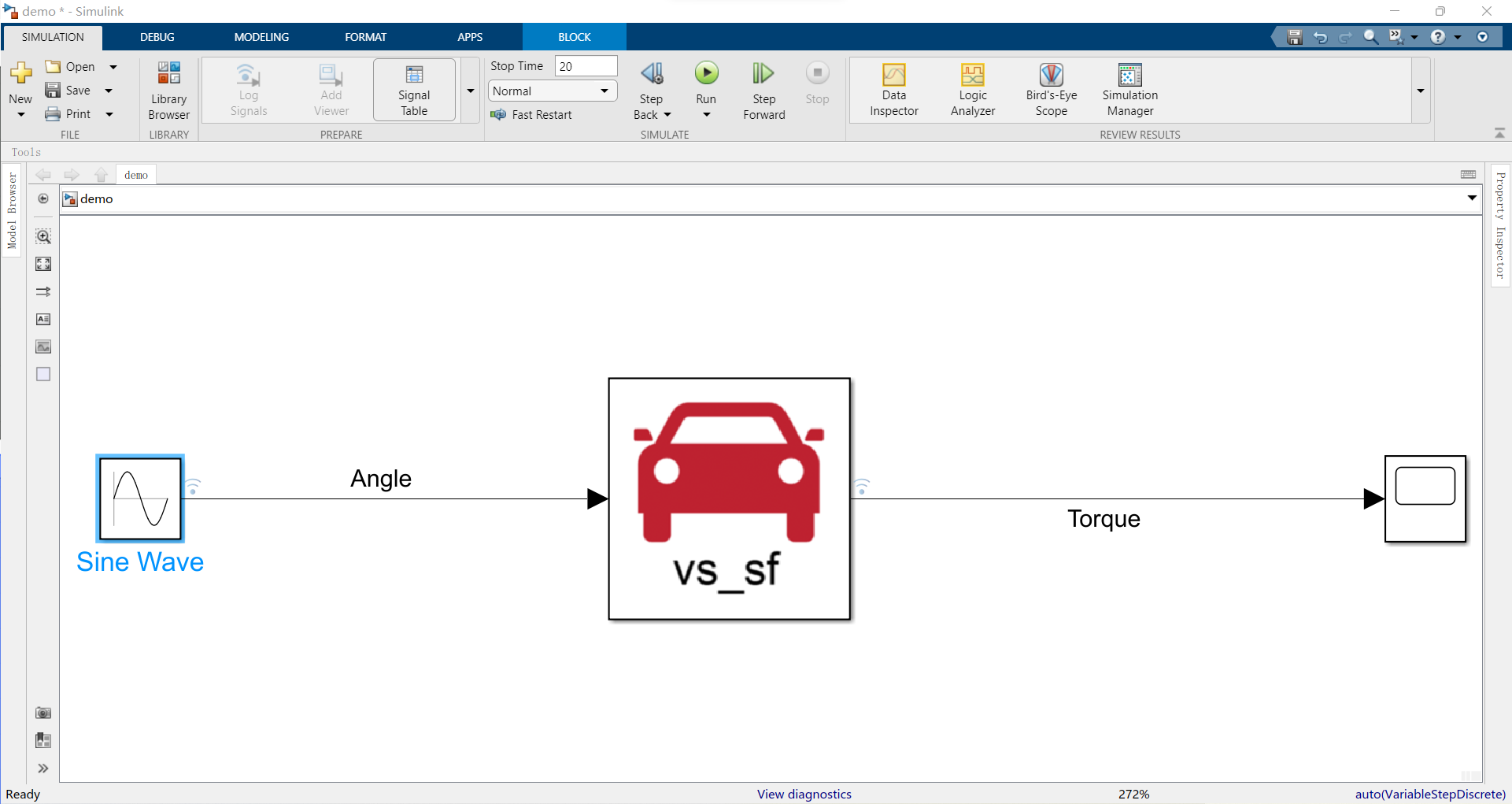This screenshot has width=1512, height=804.
Task: Select the Sine Wave block
Action: (140, 498)
